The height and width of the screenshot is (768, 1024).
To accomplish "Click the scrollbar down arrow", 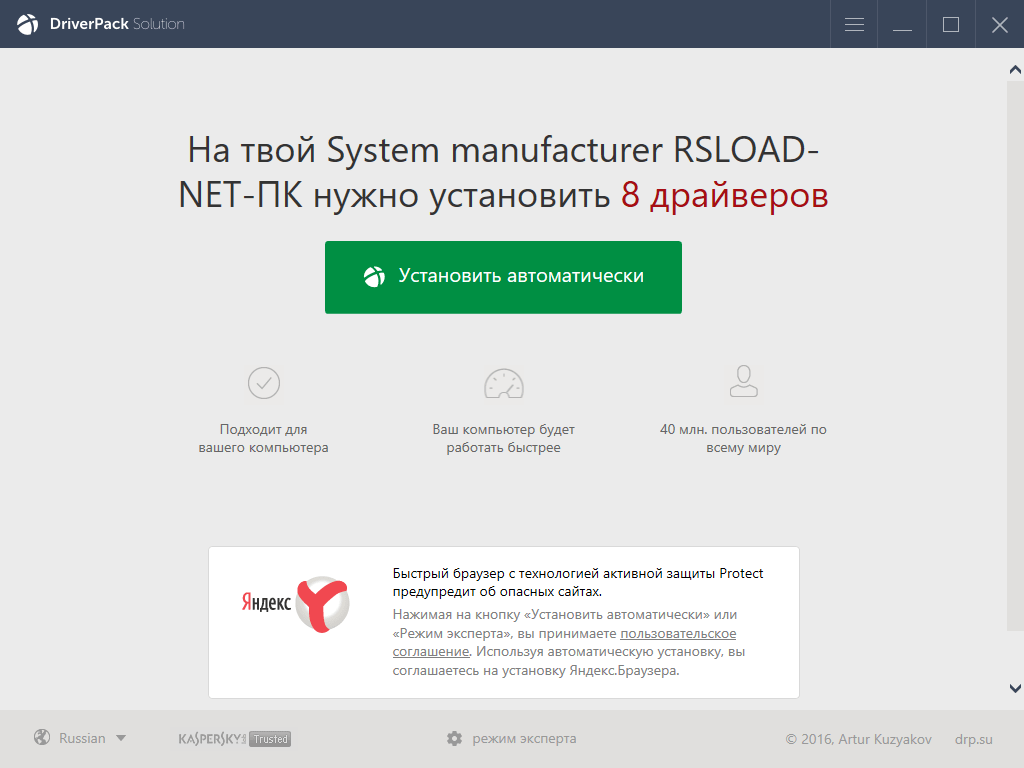I will click(x=1015, y=688).
